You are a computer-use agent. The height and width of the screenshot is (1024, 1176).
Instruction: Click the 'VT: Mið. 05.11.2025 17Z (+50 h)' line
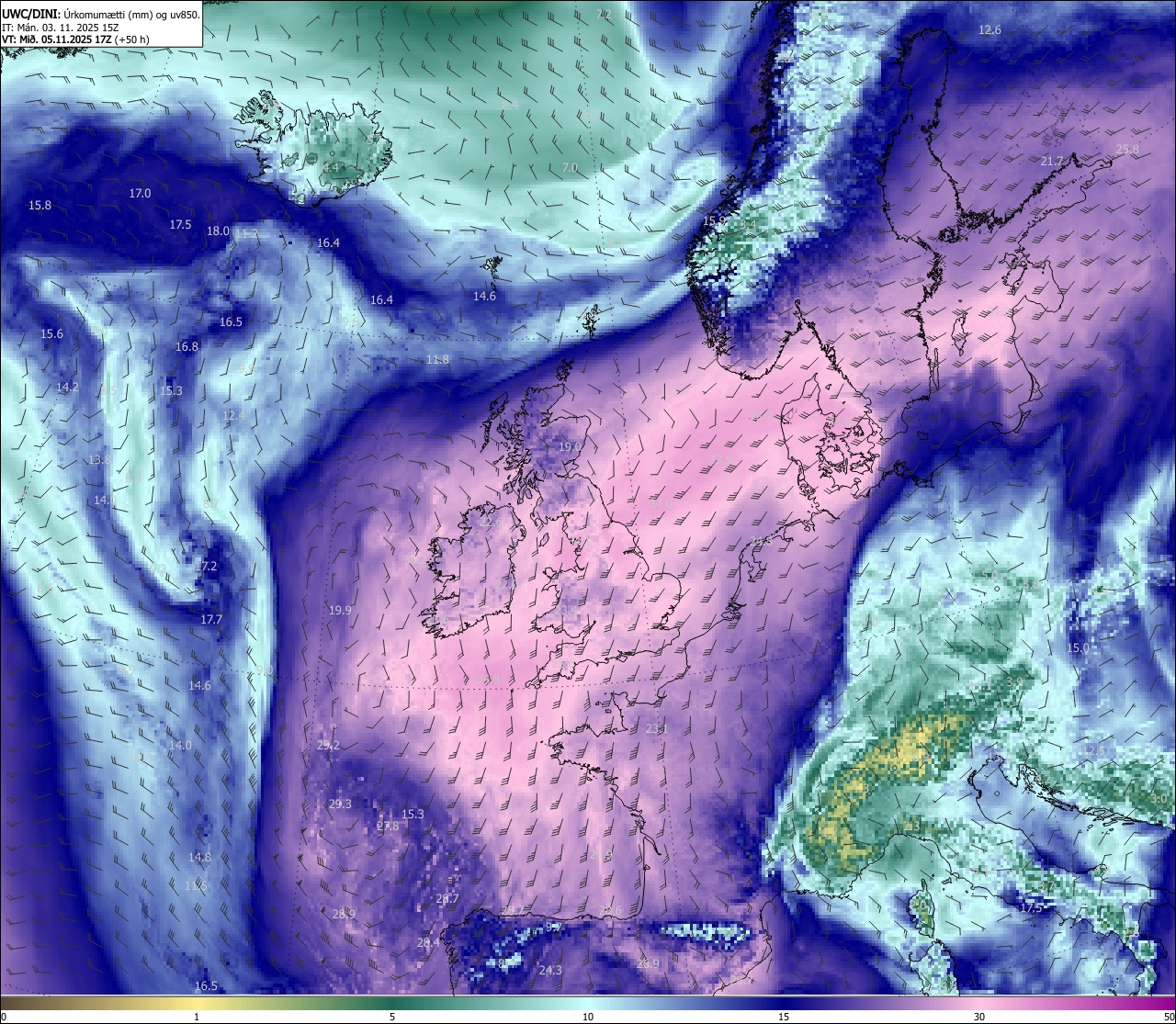tap(75, 39)
